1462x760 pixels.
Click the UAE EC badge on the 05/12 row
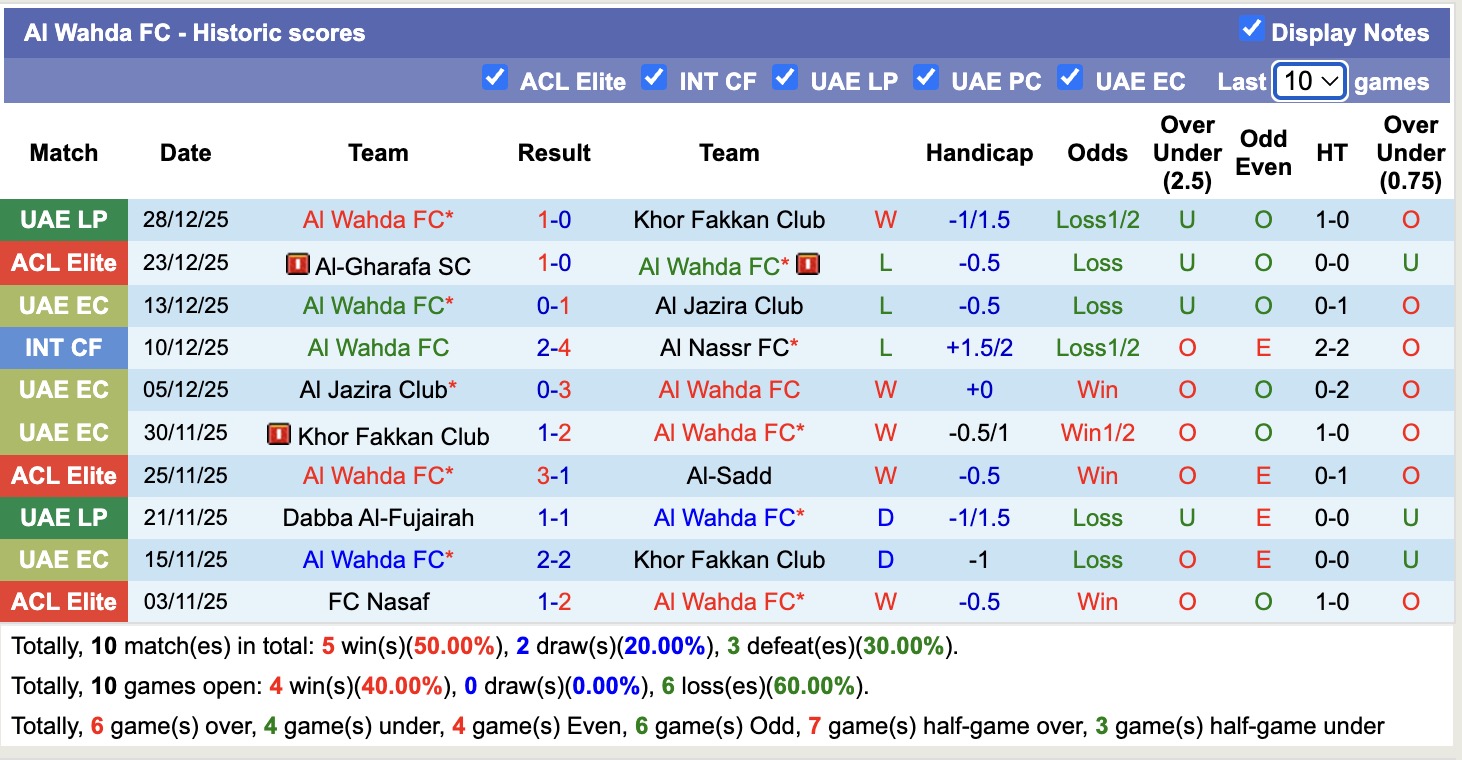pyautogui.click(x=63, y=390)
